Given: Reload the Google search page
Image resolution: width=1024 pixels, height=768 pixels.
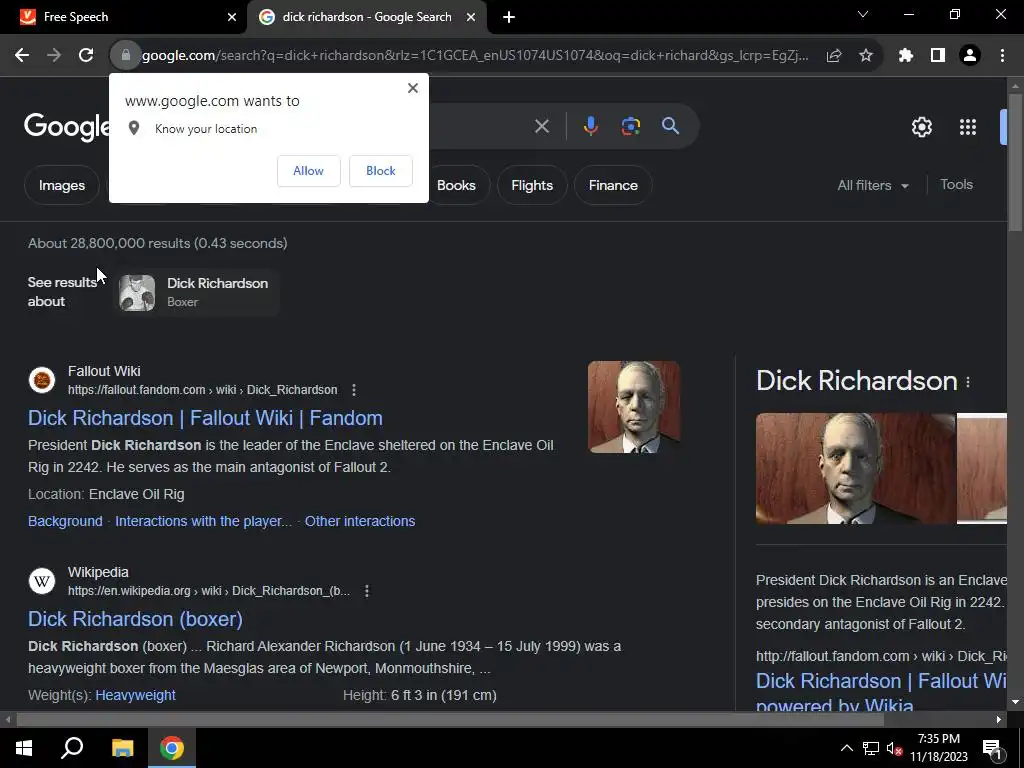Looking at the screenshot, I should coord(86,56).
